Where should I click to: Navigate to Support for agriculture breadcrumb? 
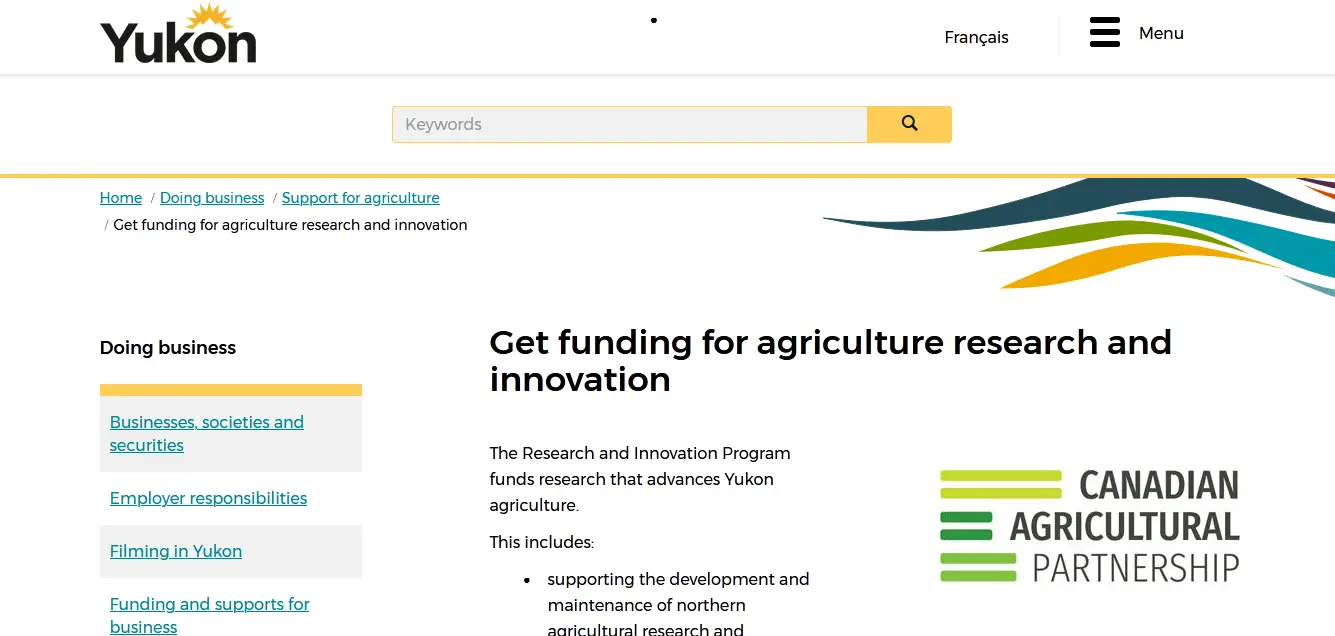tap(360, 198)
